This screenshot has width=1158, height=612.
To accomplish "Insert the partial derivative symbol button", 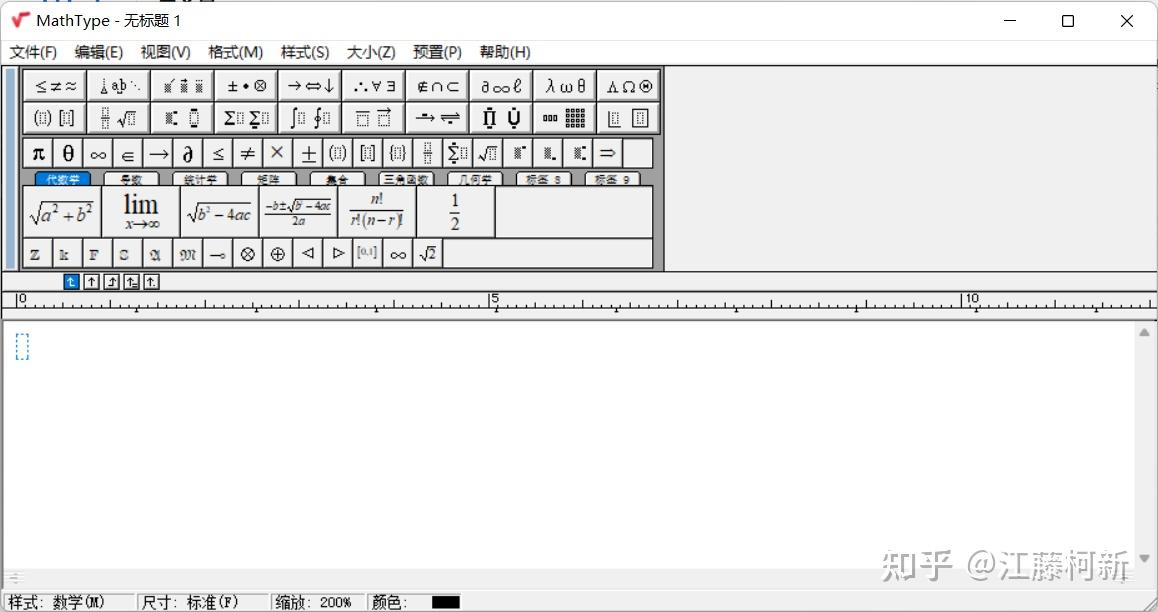I will (x=188, y=154).
